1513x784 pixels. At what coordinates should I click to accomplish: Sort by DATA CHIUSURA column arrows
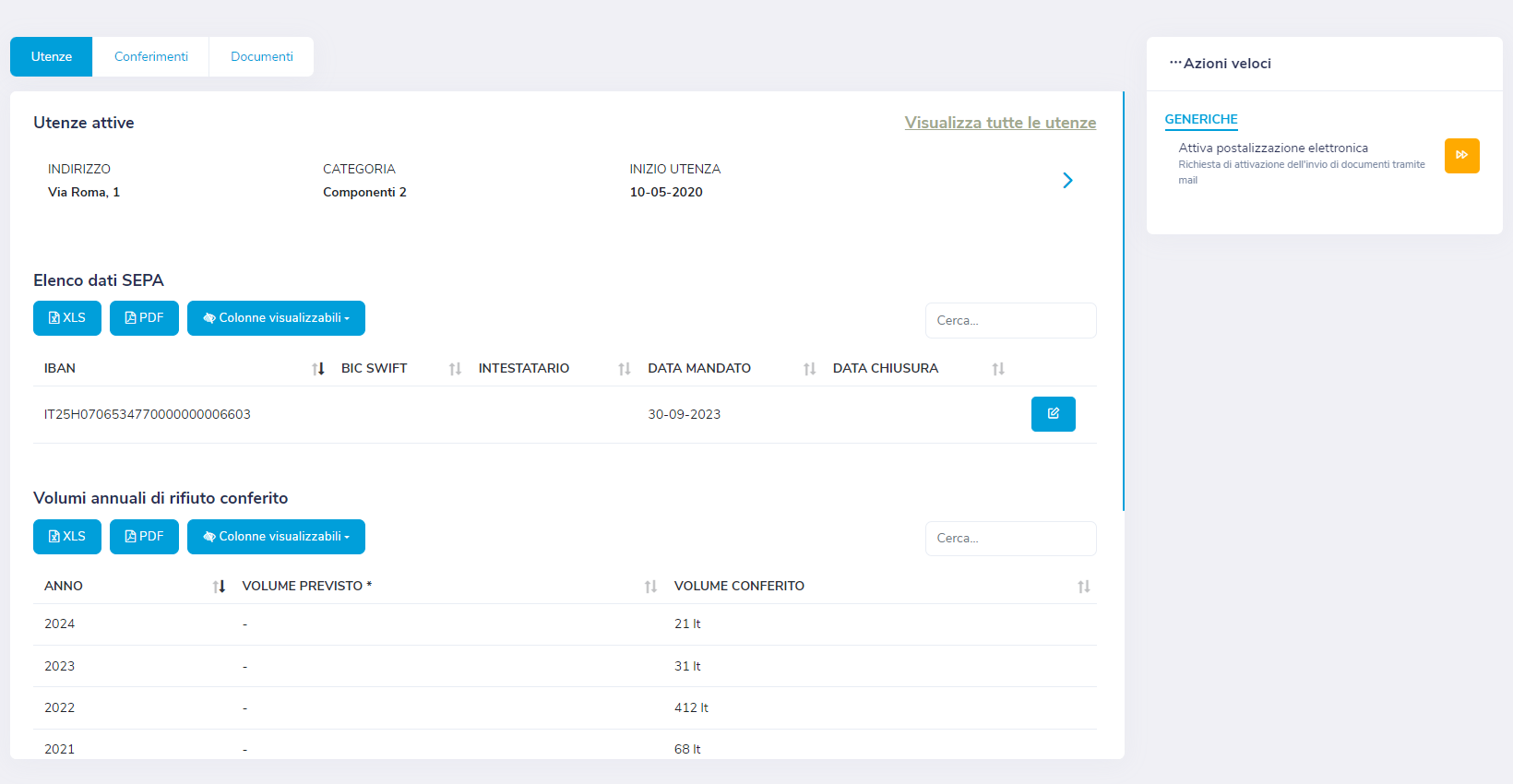coord(998,369)
